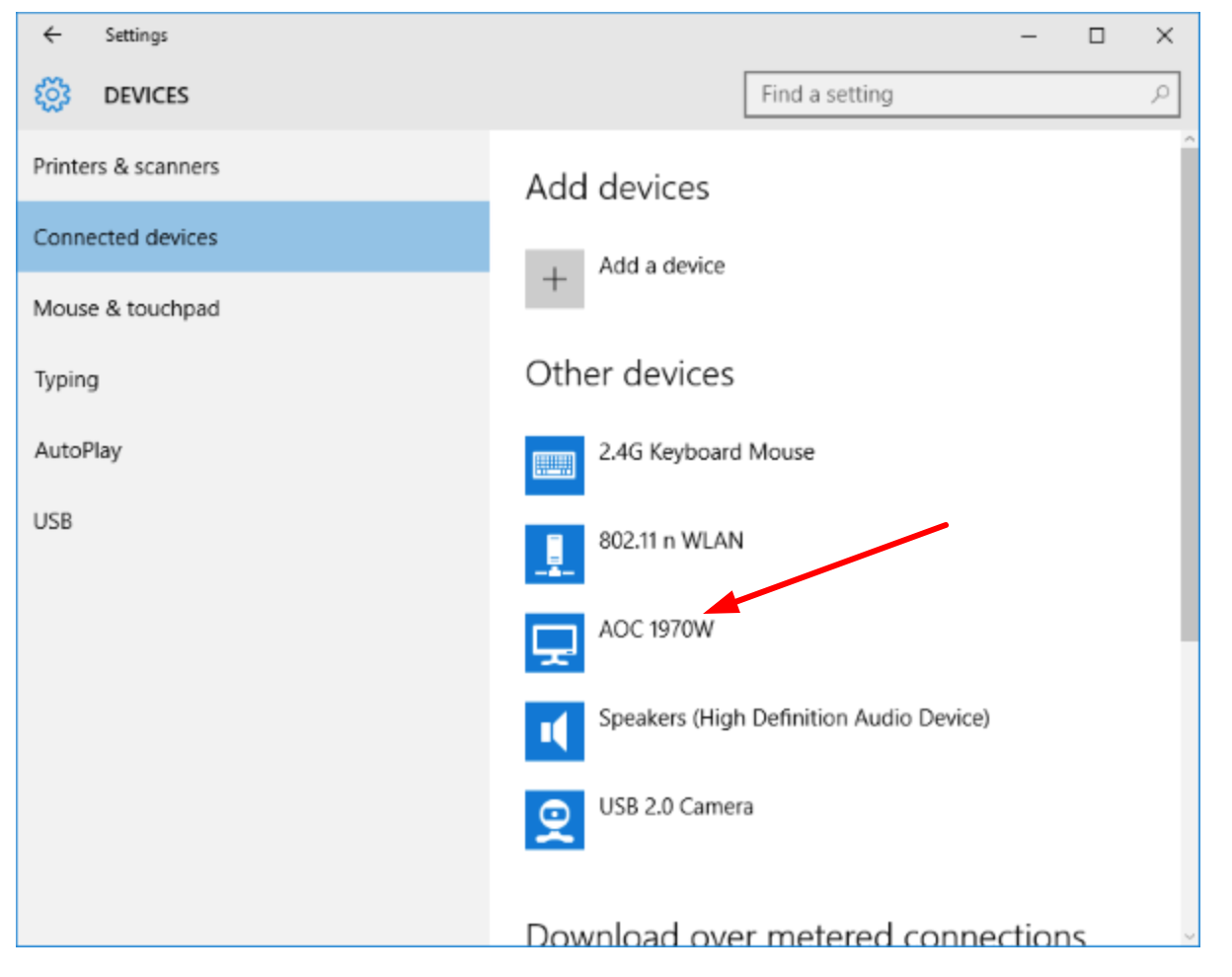Viewport: 1232px width, 977px height.
Task: Open Connected devices section
Action: point(125,238)
